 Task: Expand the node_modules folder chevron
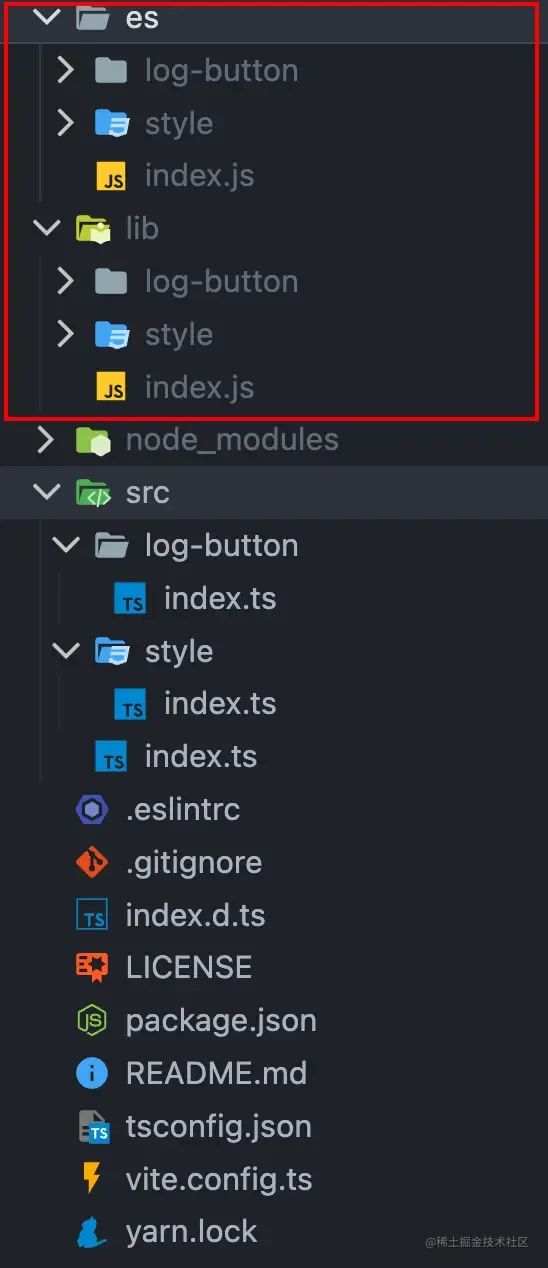click(x=46, y=439)
